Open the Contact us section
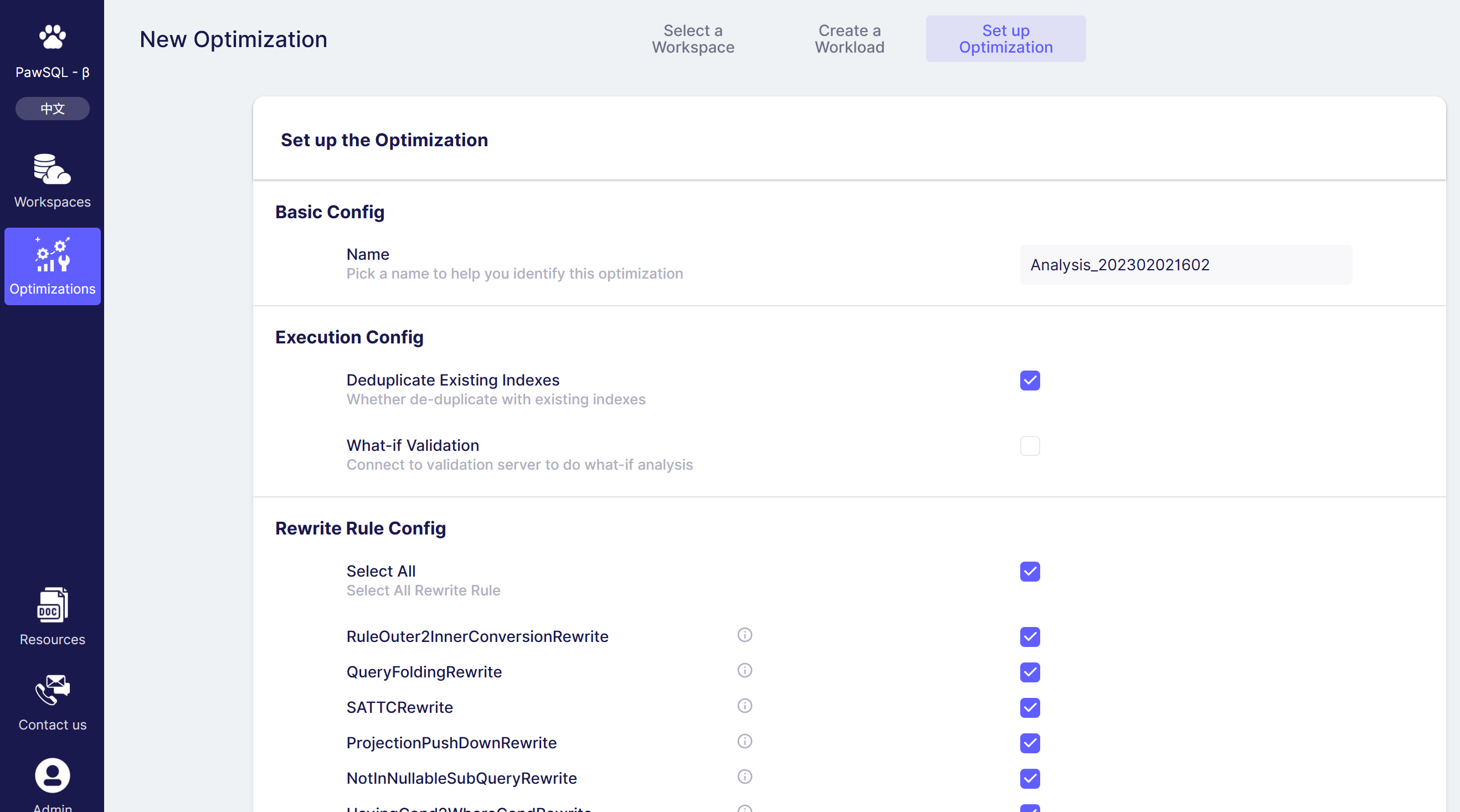 pos(52,703)
